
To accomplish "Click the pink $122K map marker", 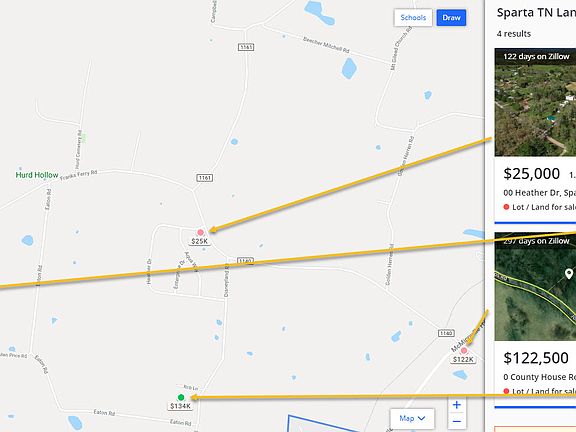I will (x=464, y=350).
